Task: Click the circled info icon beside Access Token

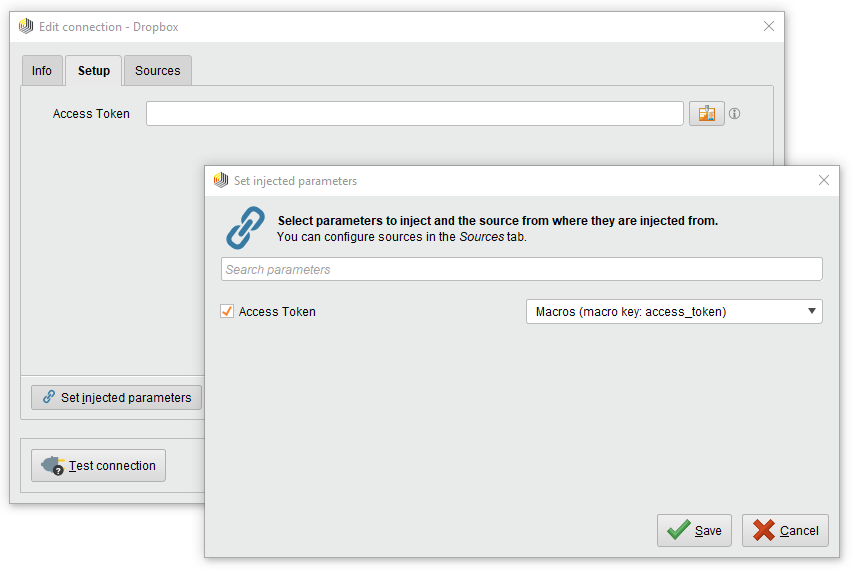Action: 734,114
